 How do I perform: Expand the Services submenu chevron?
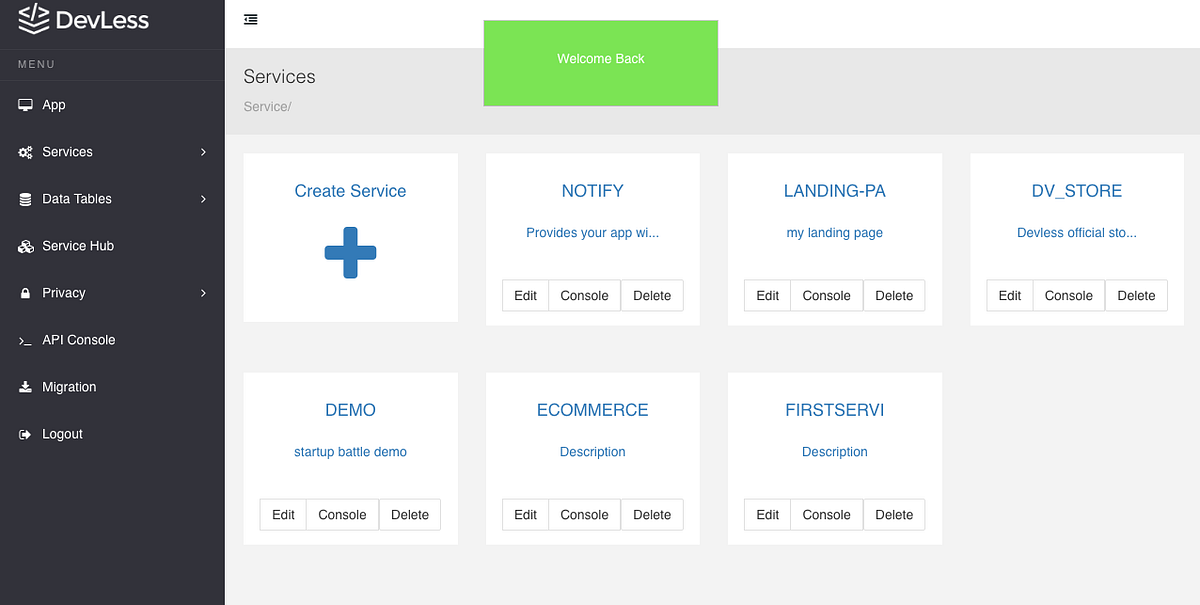[x=204, y=151]
